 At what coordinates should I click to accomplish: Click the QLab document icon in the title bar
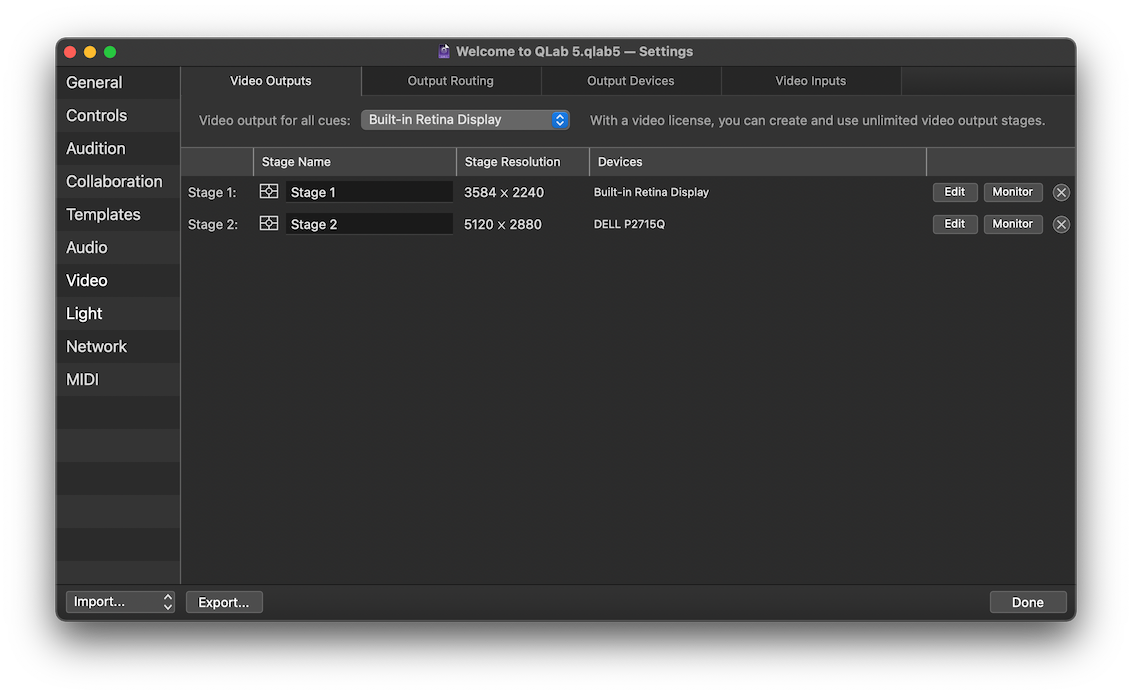point(443,50)
